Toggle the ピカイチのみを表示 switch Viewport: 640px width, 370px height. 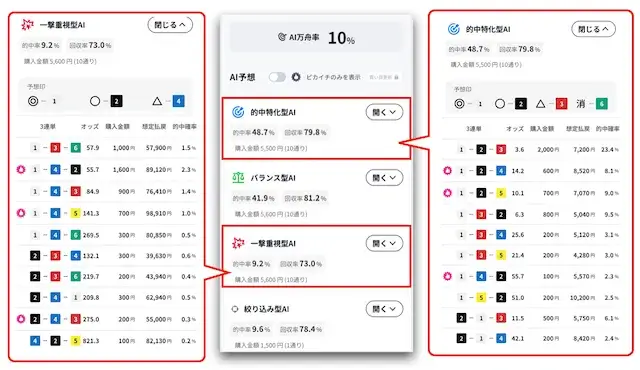coord(277,77)
